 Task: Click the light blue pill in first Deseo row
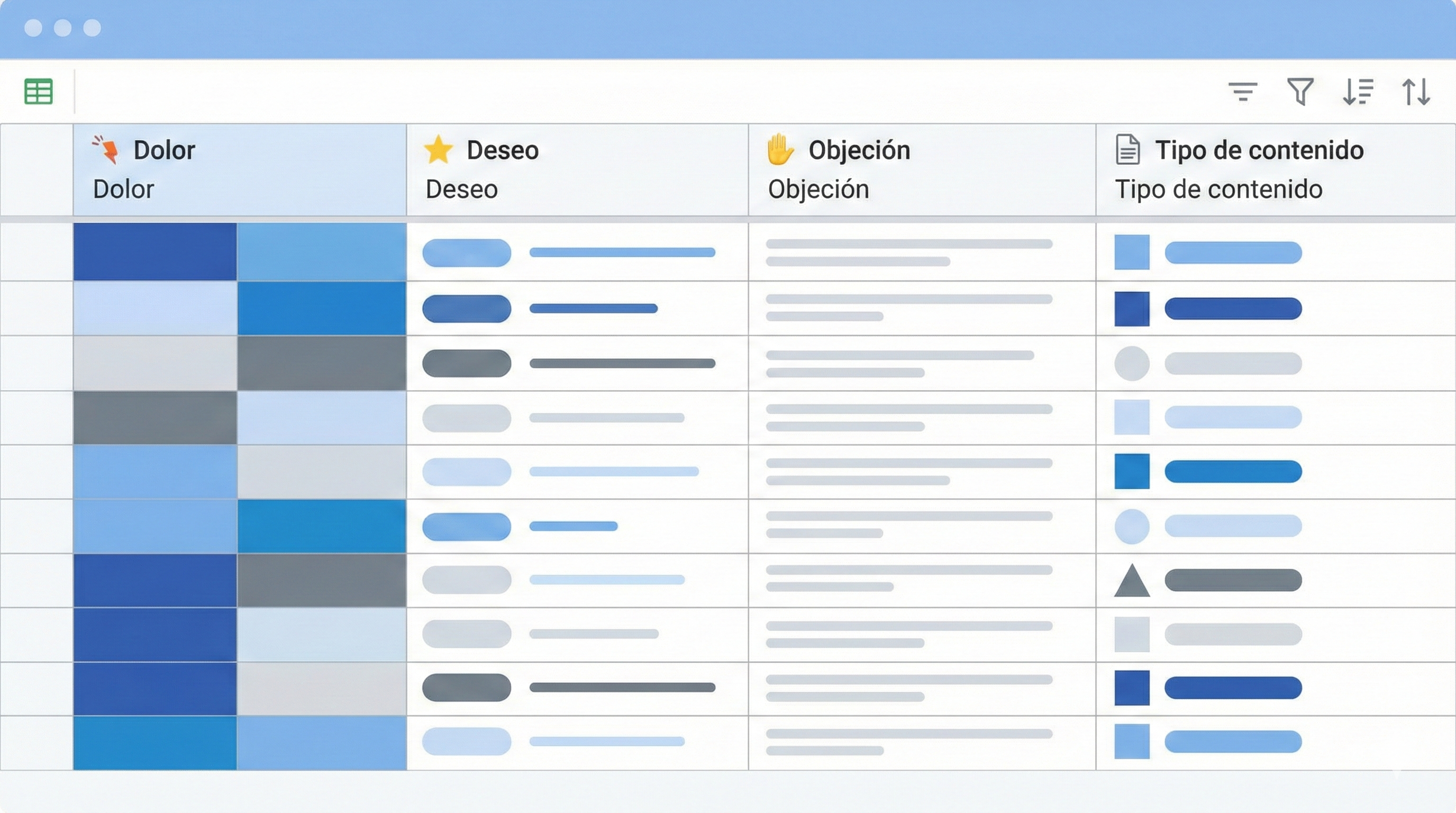tap(466, 252)
